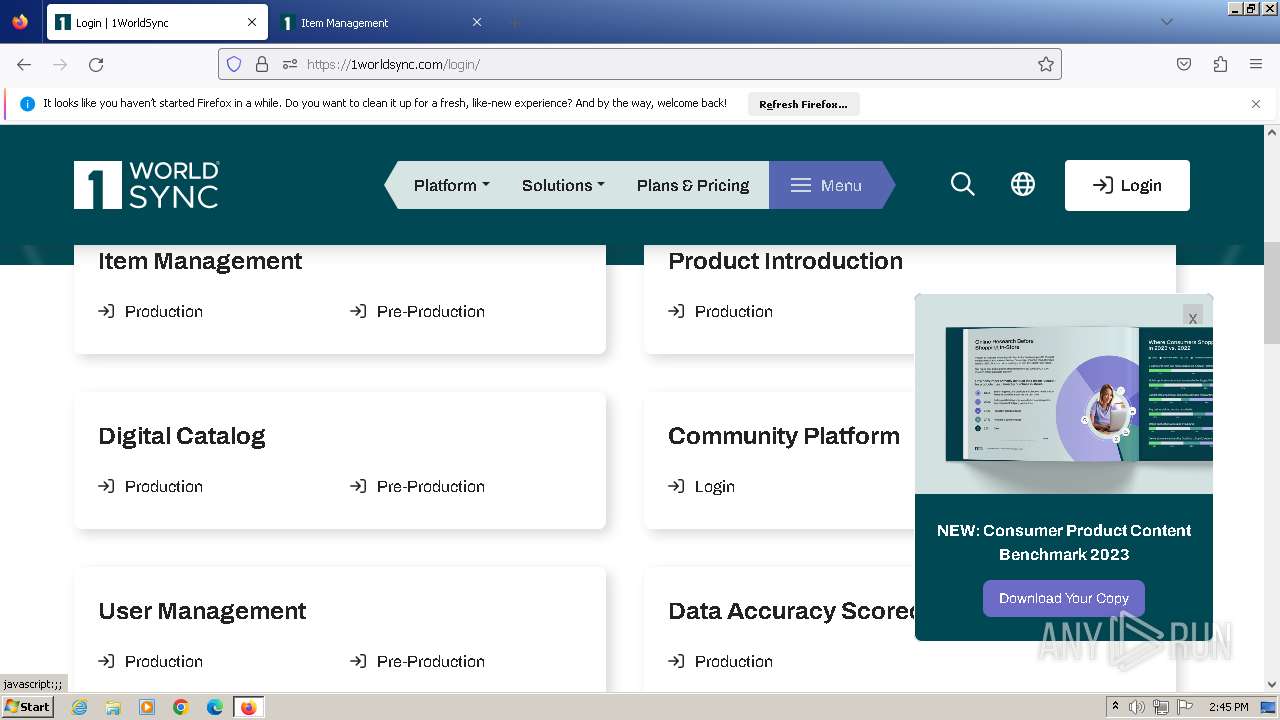Show site security padlock info
Viewport: 1280px width, 720px height.
[262, 64]
